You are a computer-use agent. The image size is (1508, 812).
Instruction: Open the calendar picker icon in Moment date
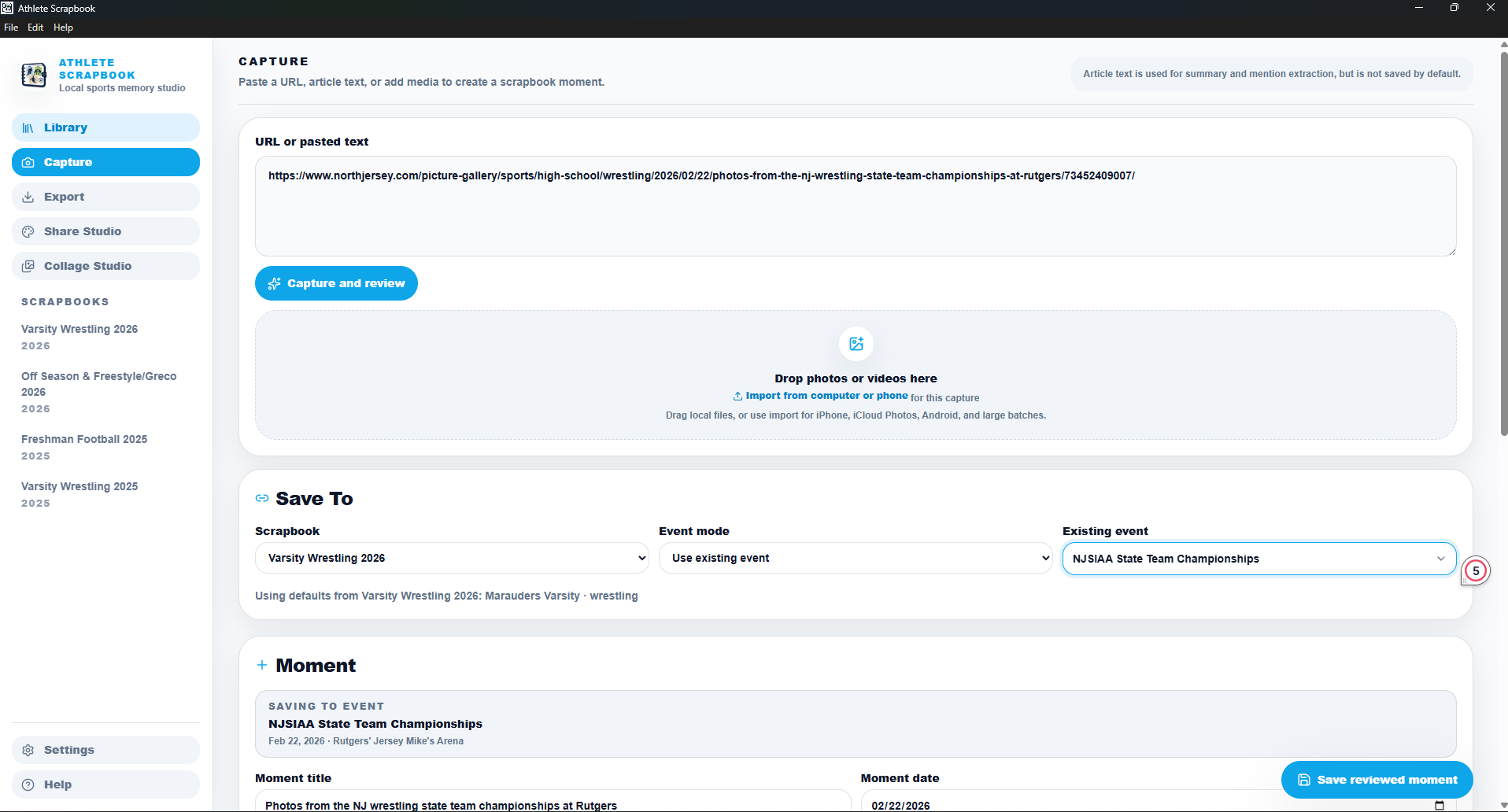1440,805
